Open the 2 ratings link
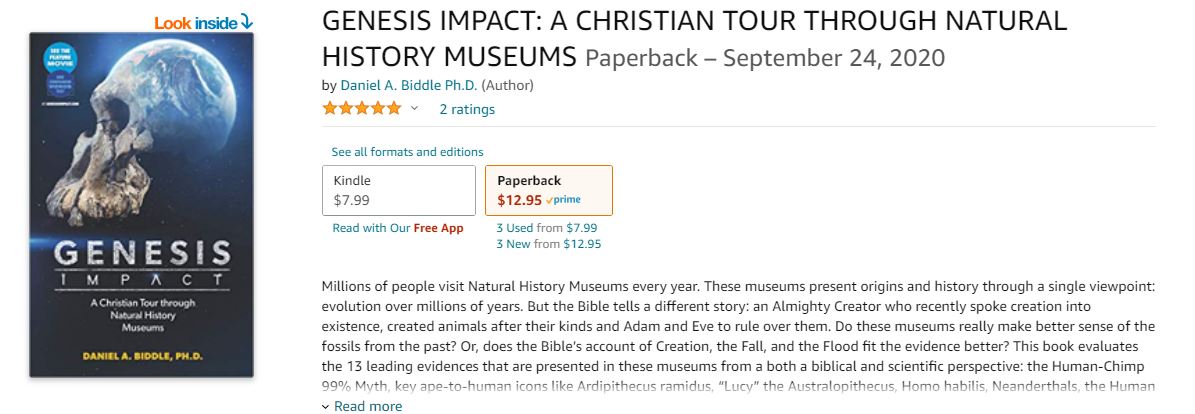This screenshot has height=414, width=1195. pos(467,109)
